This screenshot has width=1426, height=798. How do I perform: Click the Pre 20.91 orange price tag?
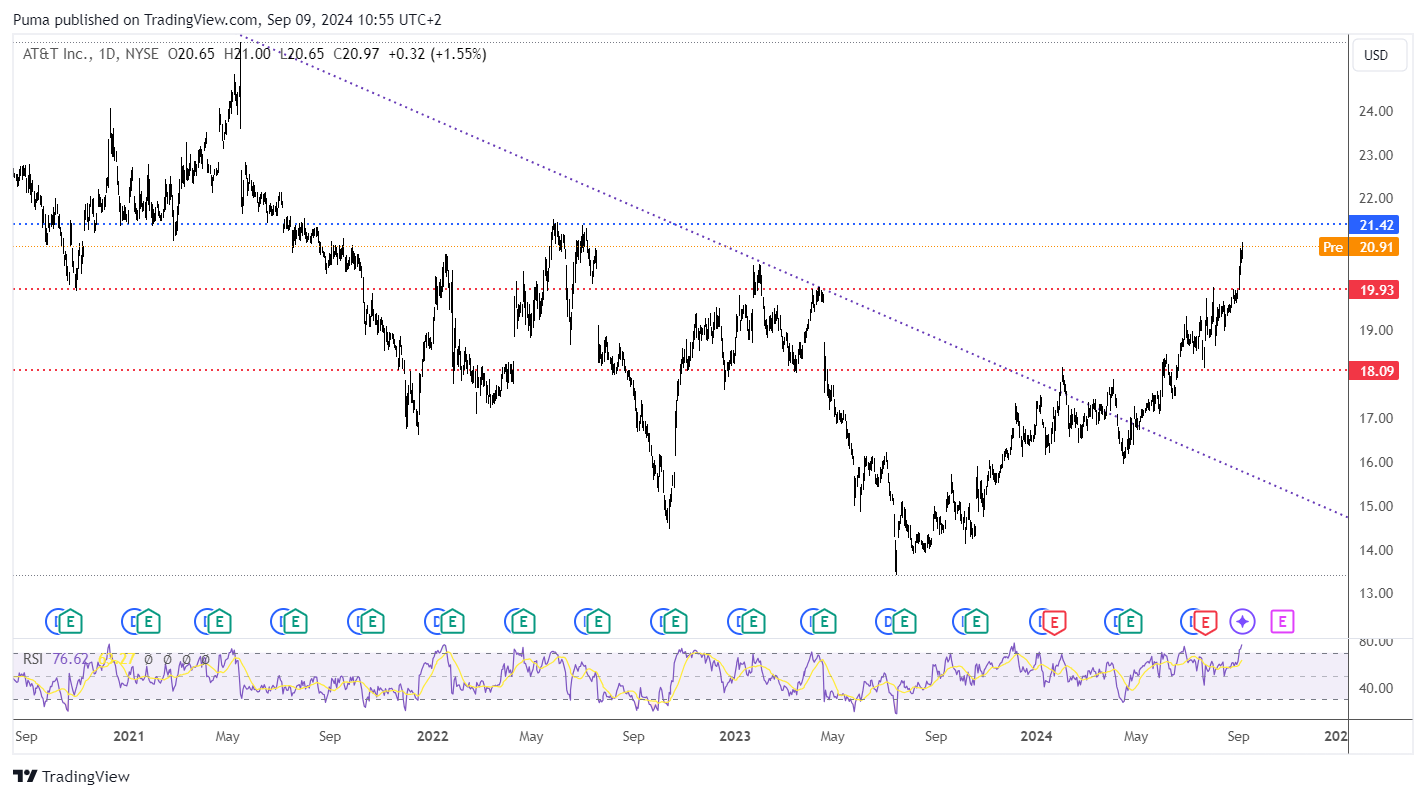tap(1358, 247)
